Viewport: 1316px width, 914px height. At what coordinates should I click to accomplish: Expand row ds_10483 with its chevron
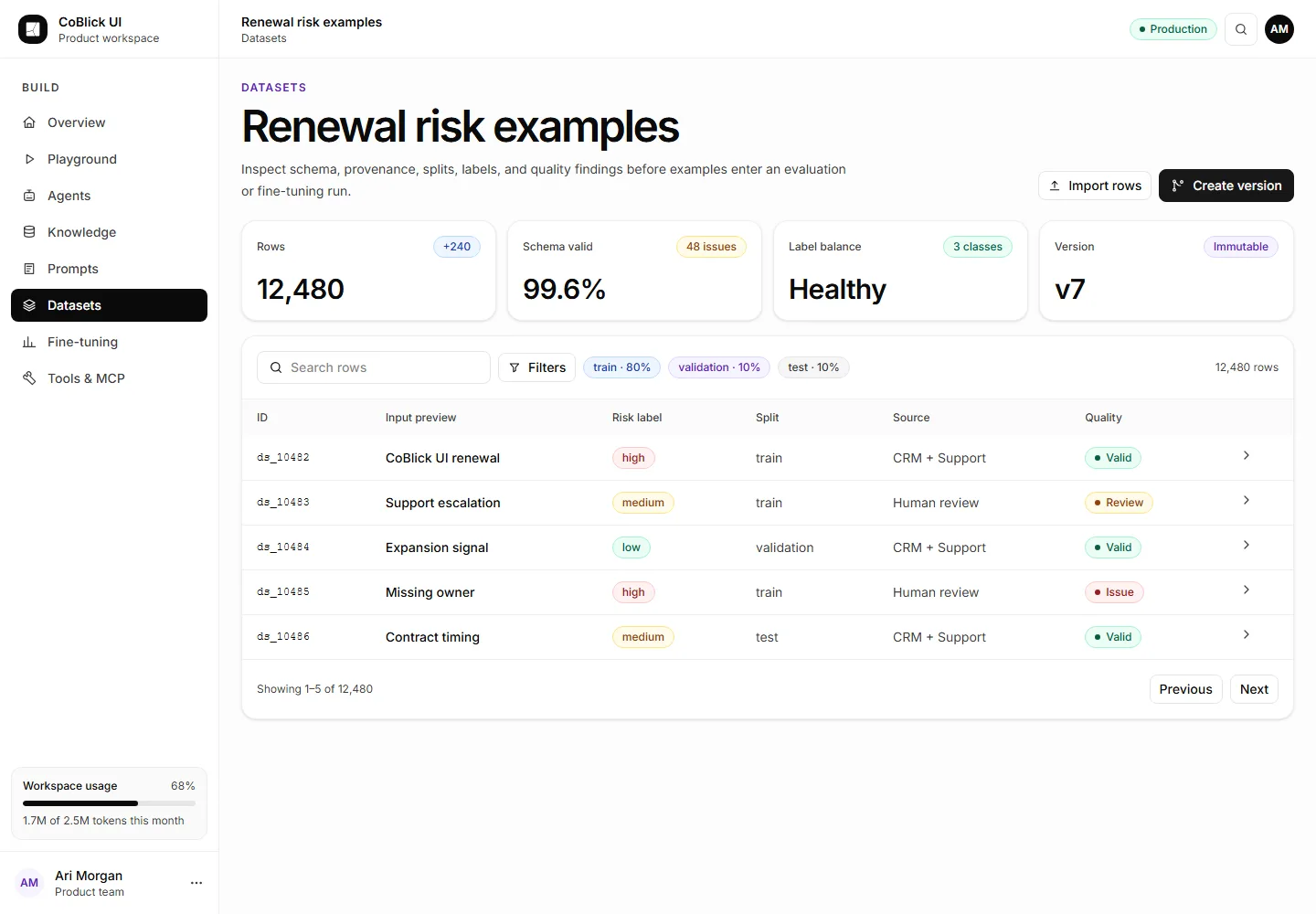point(1247,500)
